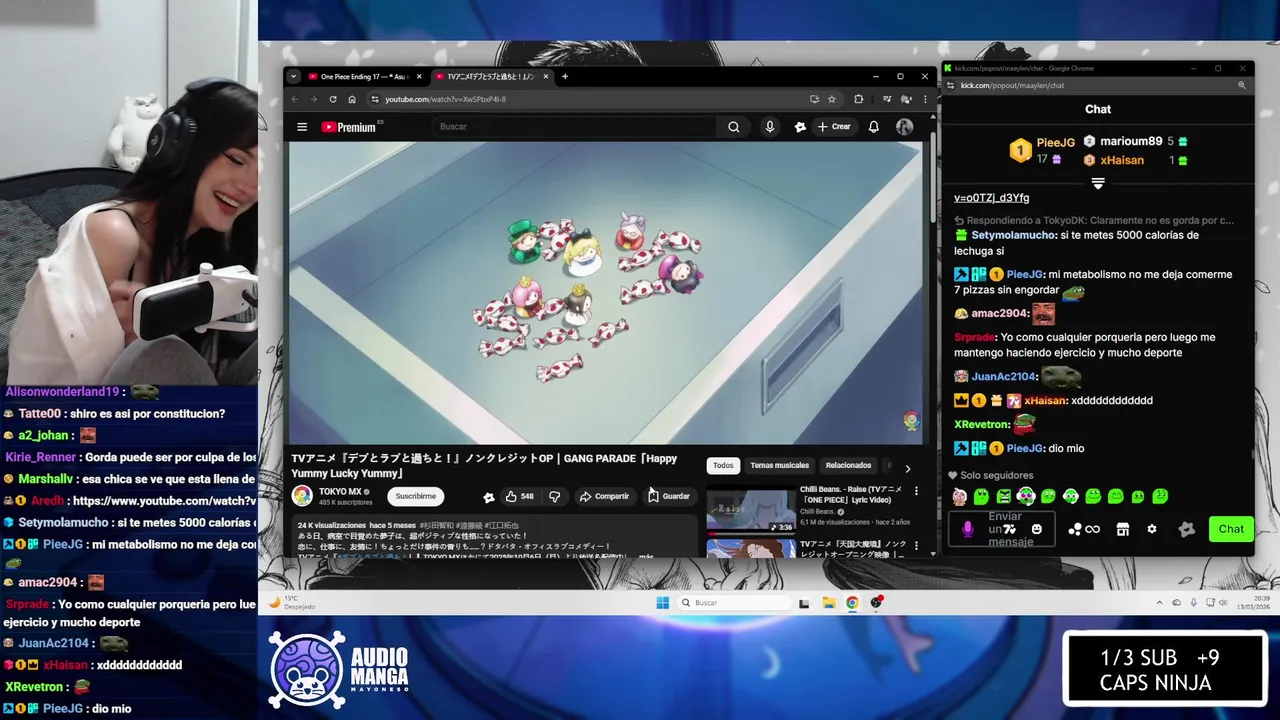Screen dimensions: 1280x720
Task: Open Google Chrome from the taskbar
Action: coord(852,602)
